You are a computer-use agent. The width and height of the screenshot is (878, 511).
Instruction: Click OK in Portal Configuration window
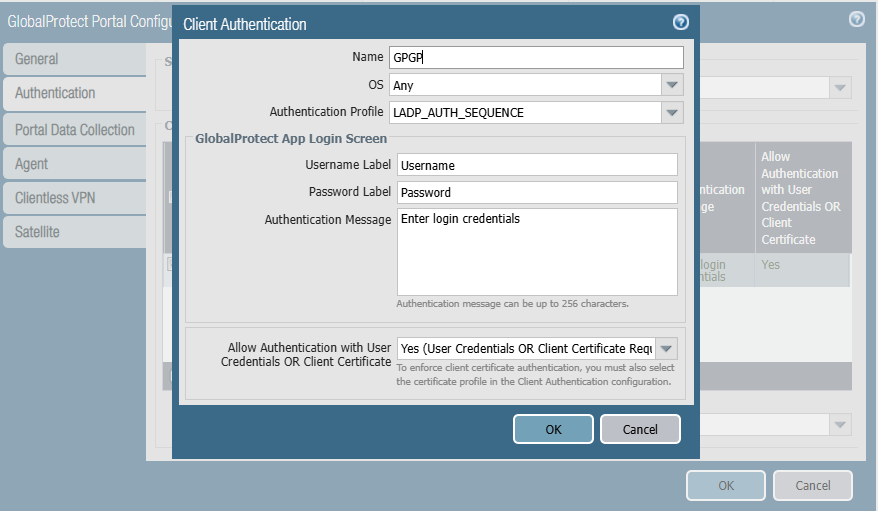coord(726,485)
